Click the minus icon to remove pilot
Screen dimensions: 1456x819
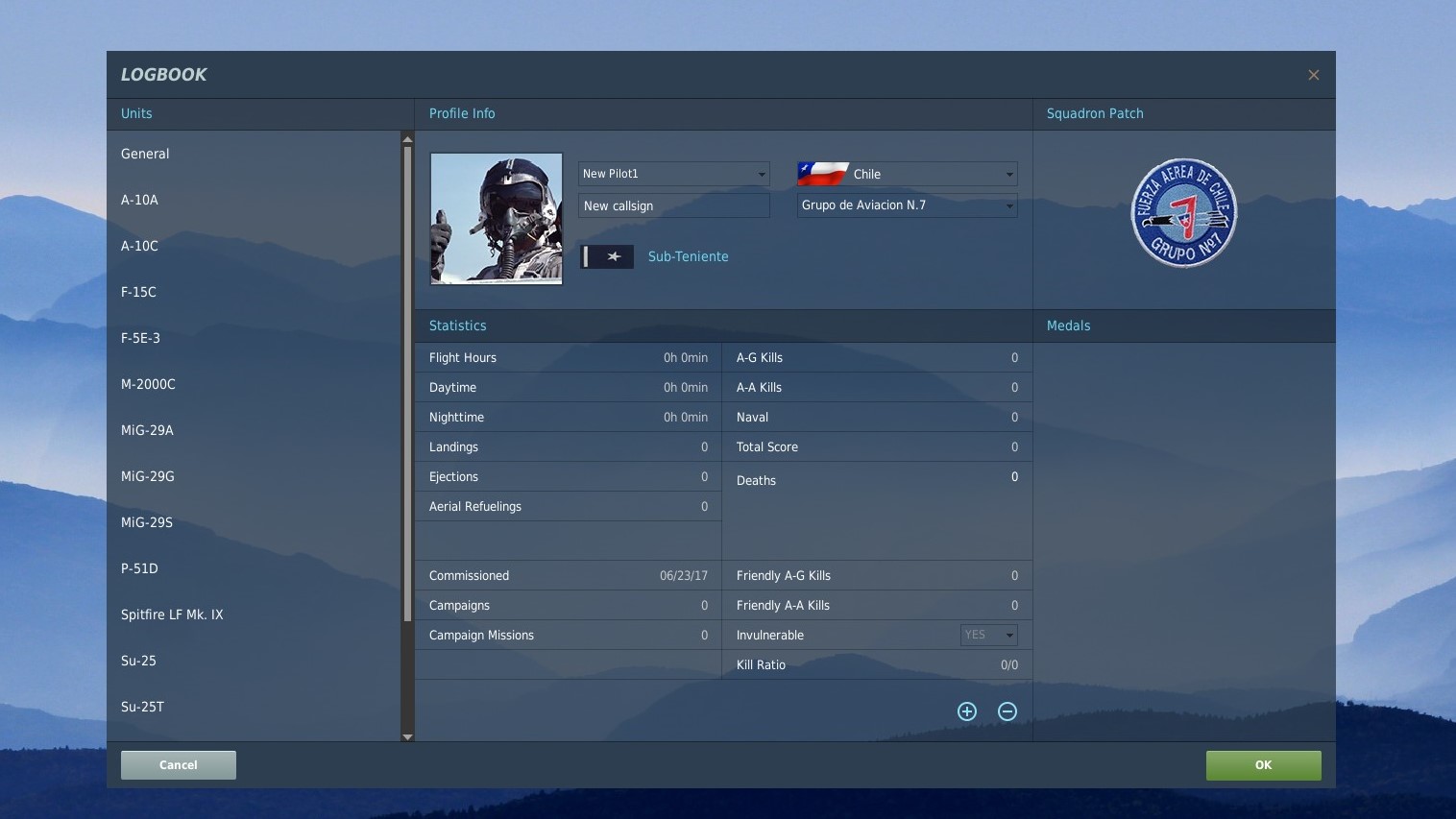tap(1007, 711)
